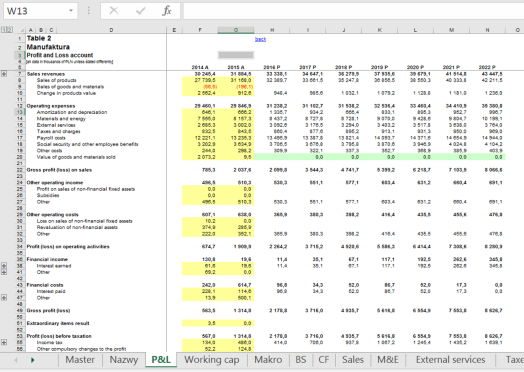Select row 34 header
The height and width of the screenshot is (372, 524).
[20, 247]
